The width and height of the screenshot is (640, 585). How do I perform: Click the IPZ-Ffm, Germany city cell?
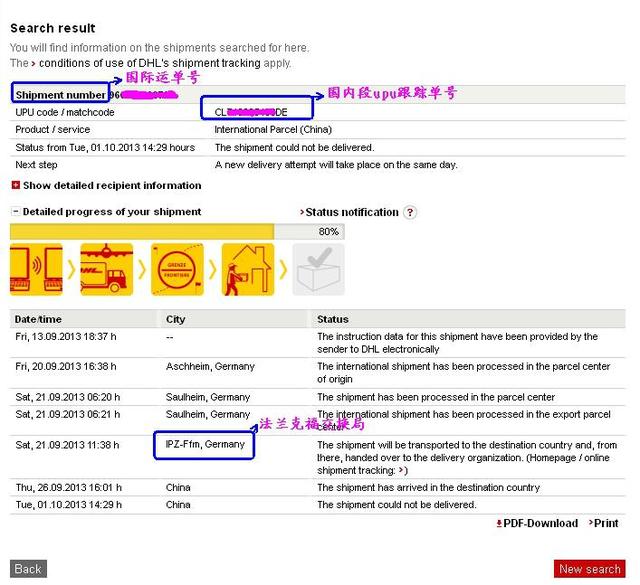pyautogui.click(x=205, y=444)
